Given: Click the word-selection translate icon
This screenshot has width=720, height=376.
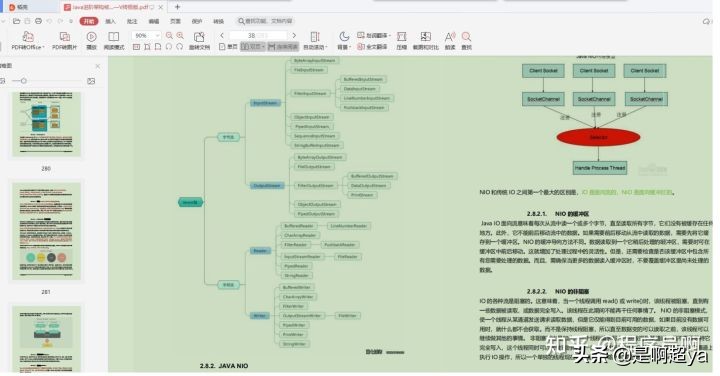Looking at the screenshot, I should 361,35.
